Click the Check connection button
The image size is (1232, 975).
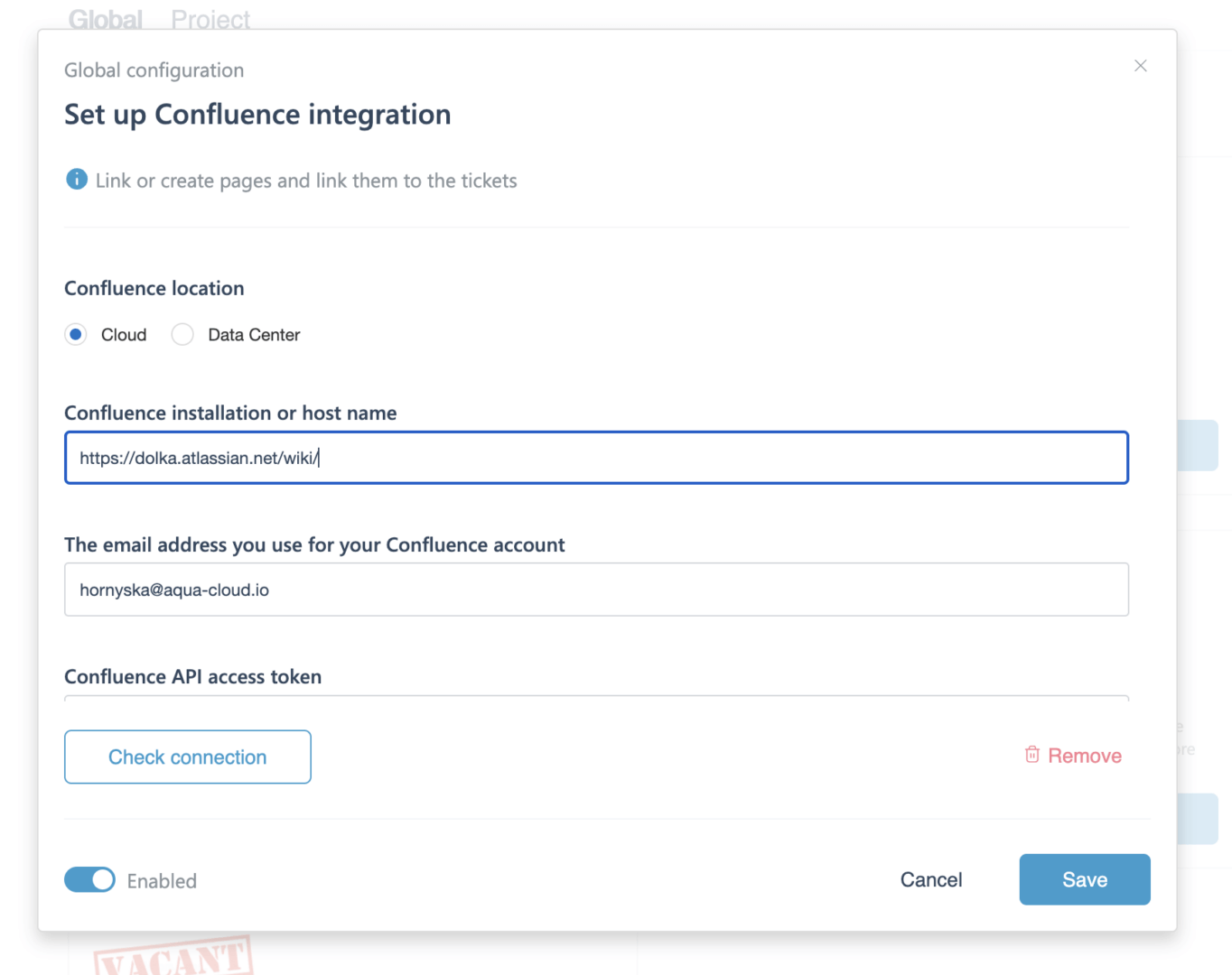tap(187, 757)
